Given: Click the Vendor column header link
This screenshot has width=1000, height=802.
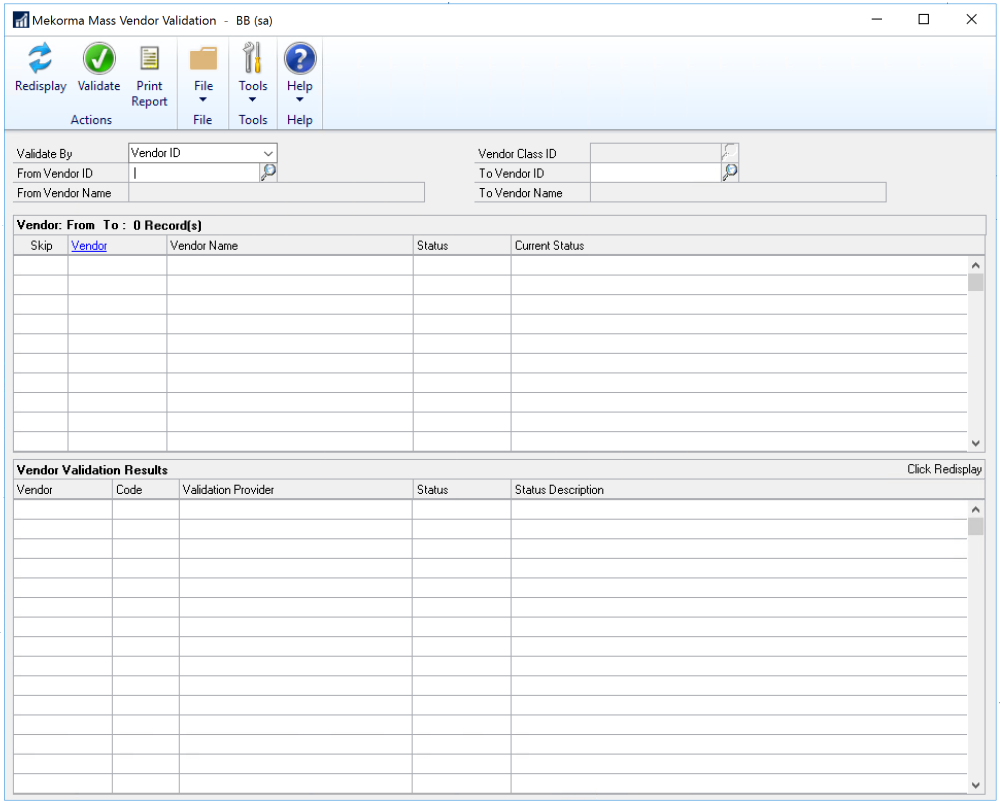Looking at the screenshot, I should tap(89, 245).
